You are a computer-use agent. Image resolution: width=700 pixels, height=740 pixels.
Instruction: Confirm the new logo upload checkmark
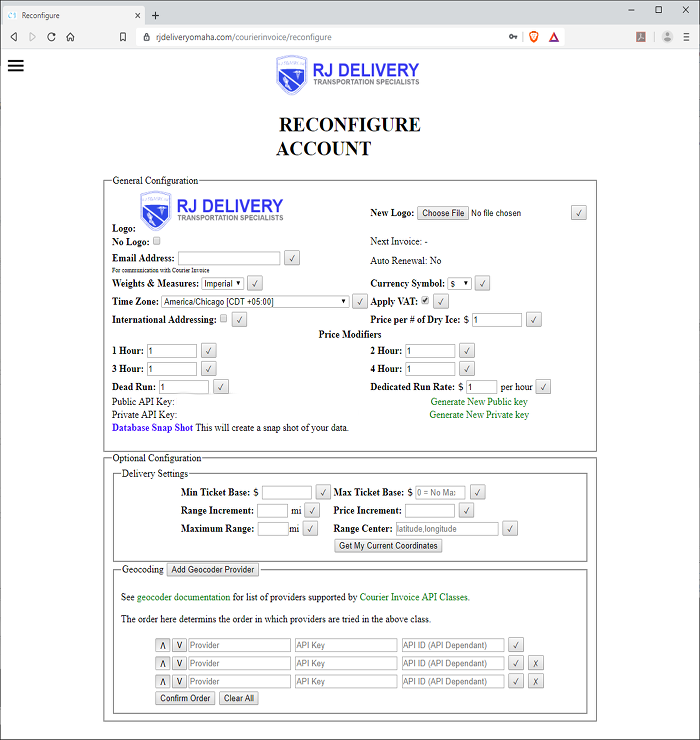(x=578, y=213)
